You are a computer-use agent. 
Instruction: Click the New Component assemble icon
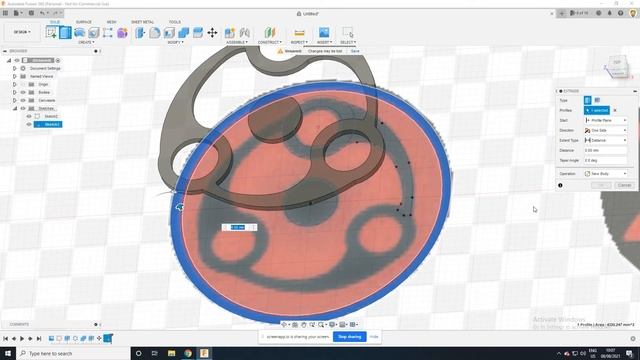[x=230, y=32]
